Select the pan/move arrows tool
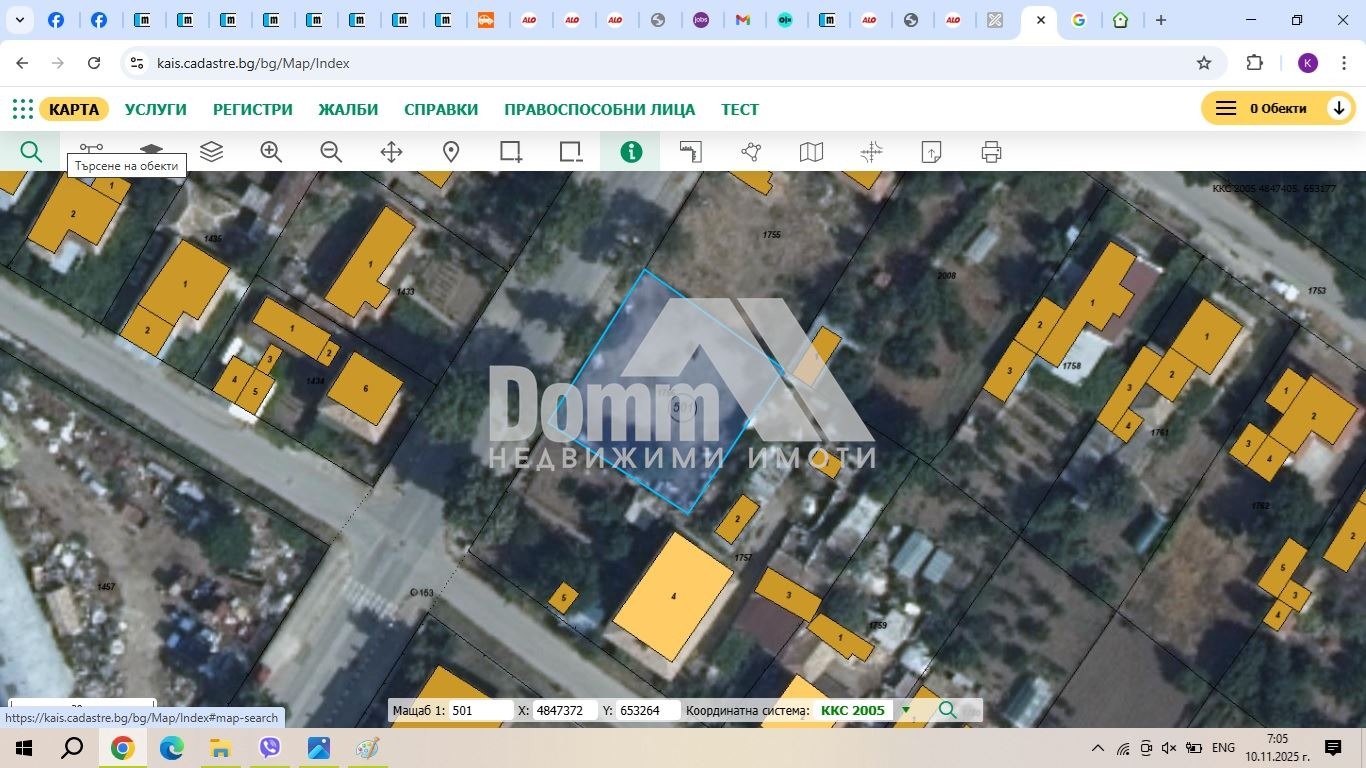This screenshot has height=768, width=1366. (x=391, y=152)
